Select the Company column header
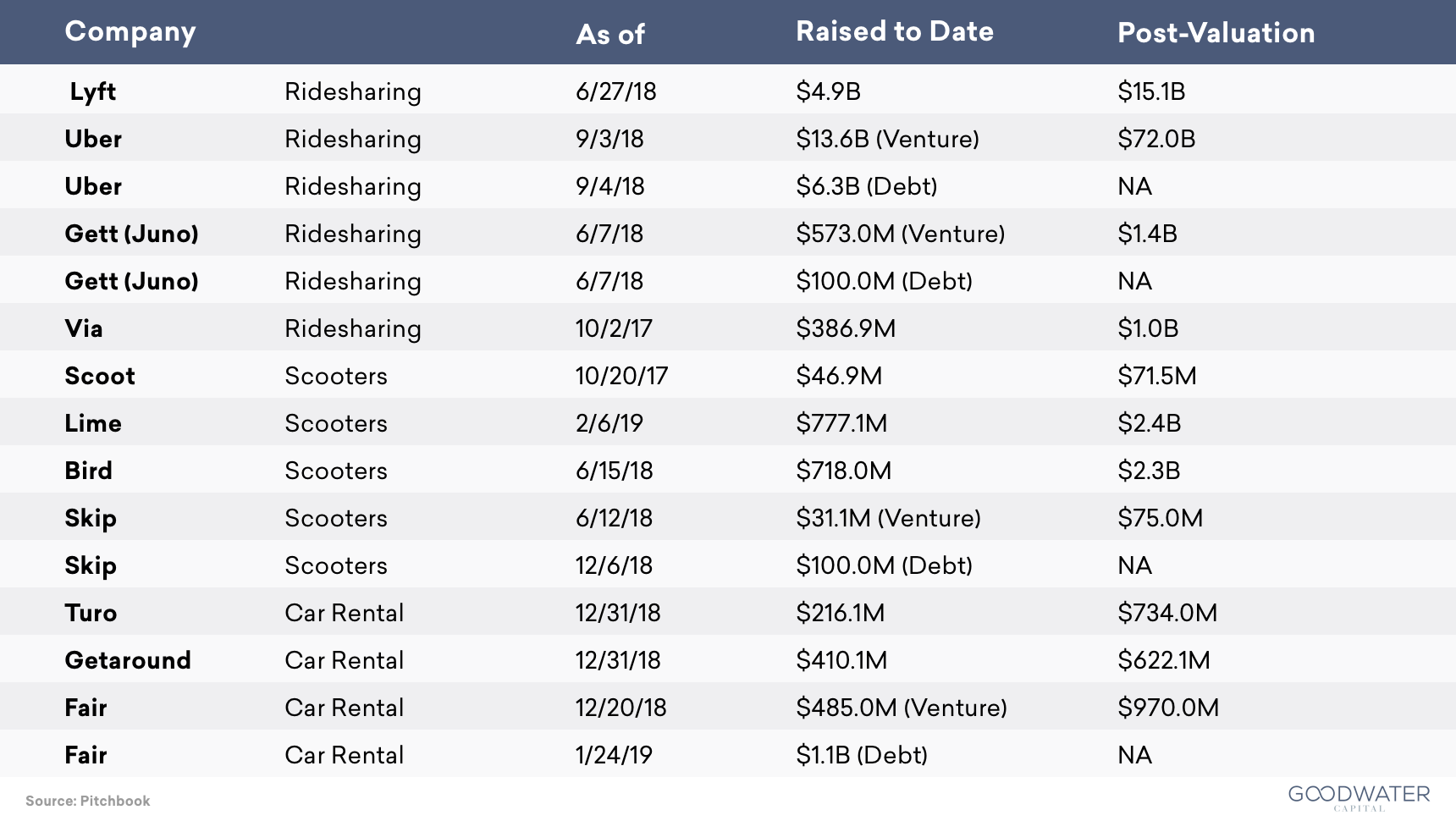Screen dimensions: 1456x821 [x=130, y=32]
